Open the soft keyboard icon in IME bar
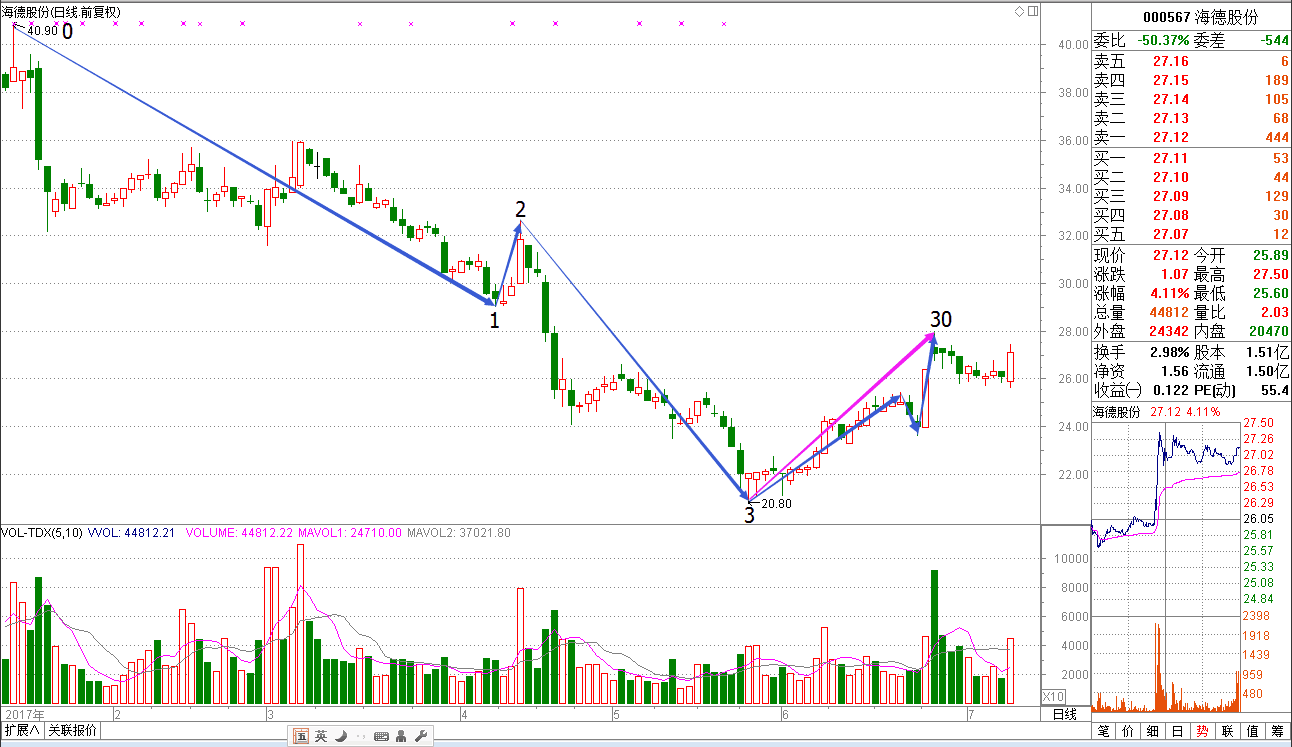Image resolution: width=1292 pixels, height=747 pixels. coord(381,736)
